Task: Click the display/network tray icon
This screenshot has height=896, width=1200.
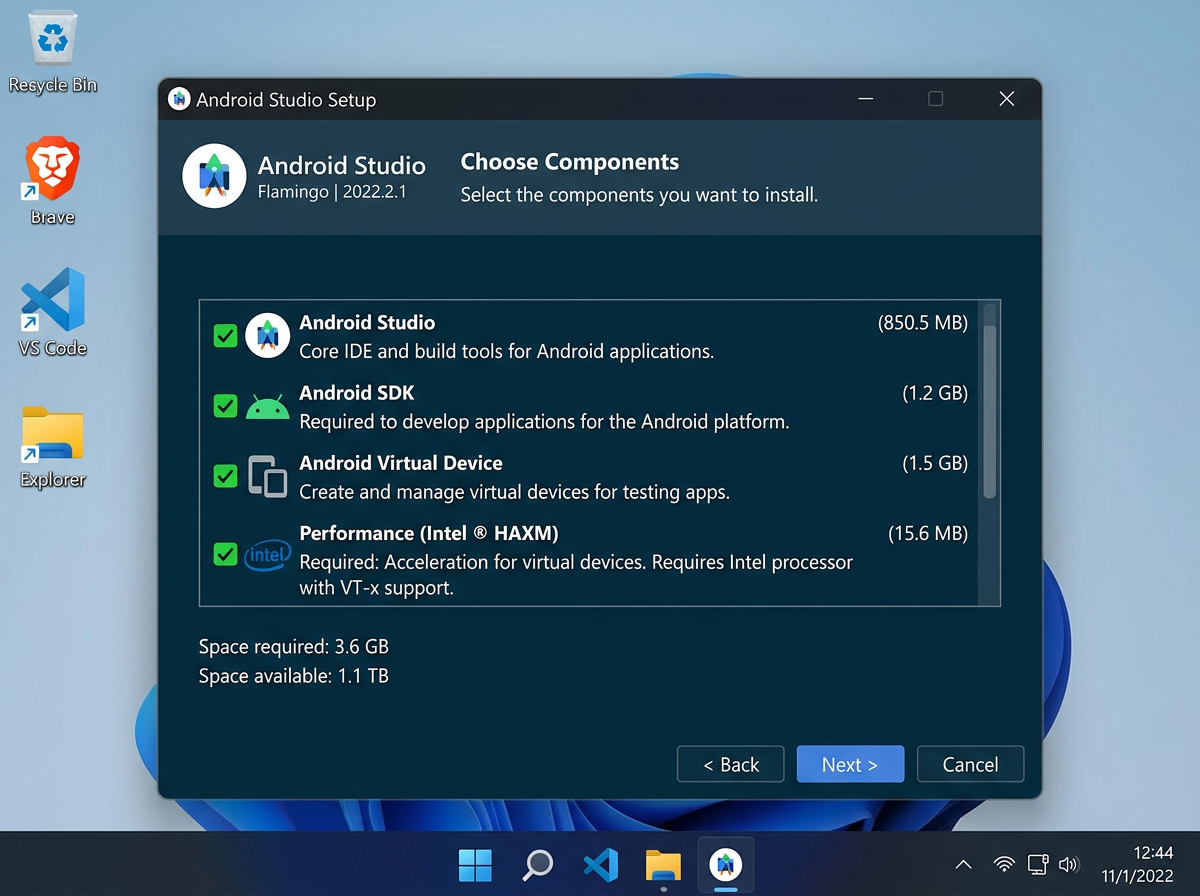Action: (1037, 865)
